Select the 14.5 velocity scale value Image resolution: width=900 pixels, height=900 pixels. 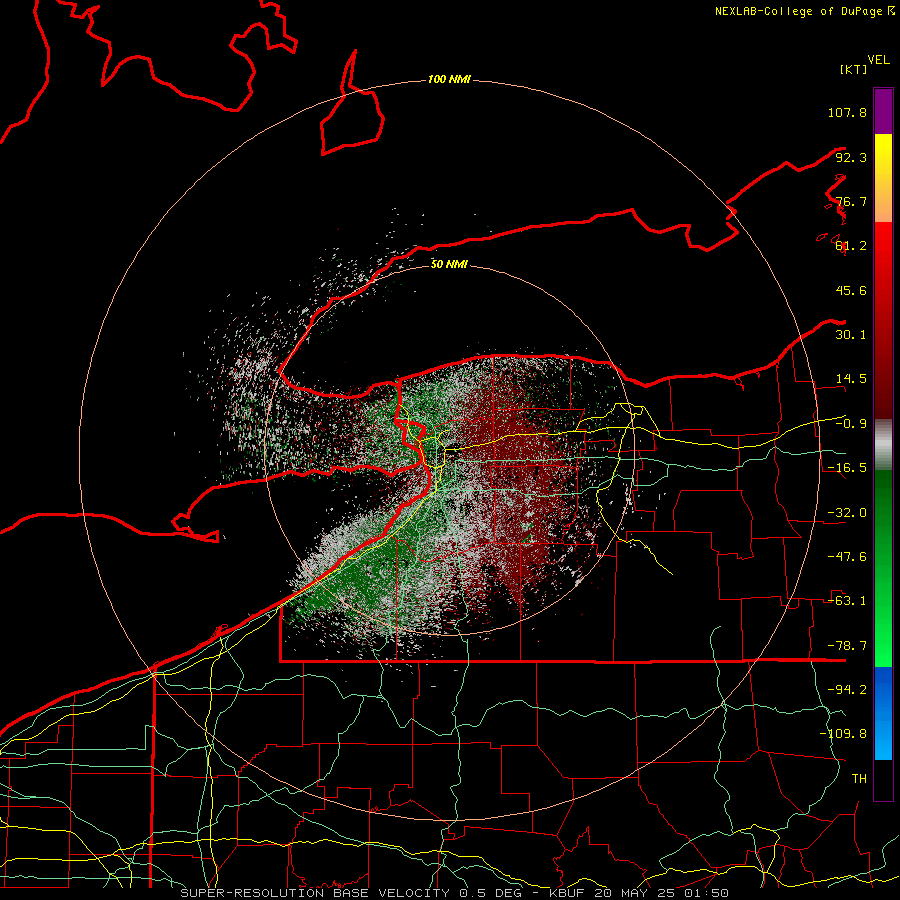(851, 379)
